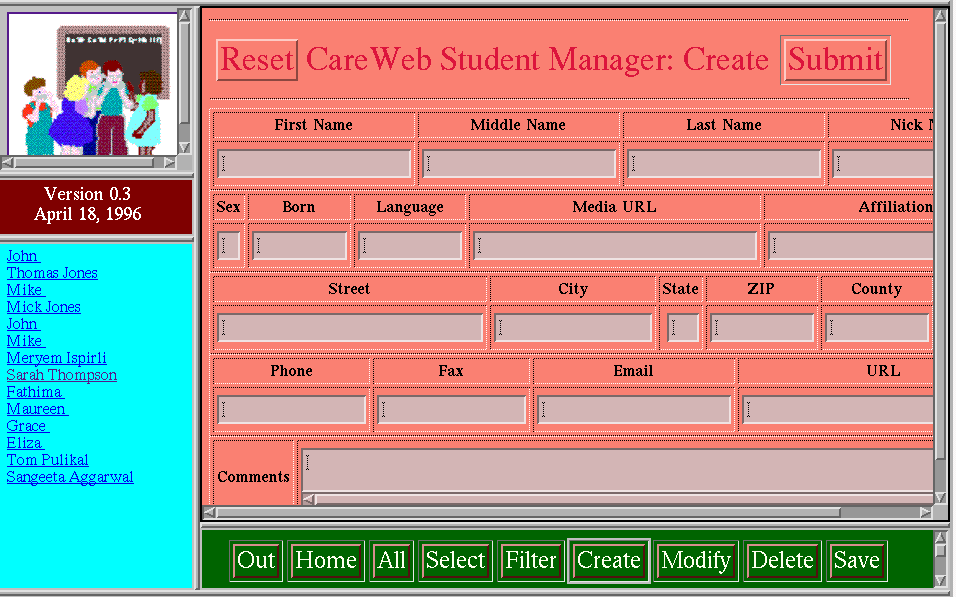Open the Mick Jones student link
The height and width of the screenshot is (597, 956).
pyautogui.click(x=43, y=307)
